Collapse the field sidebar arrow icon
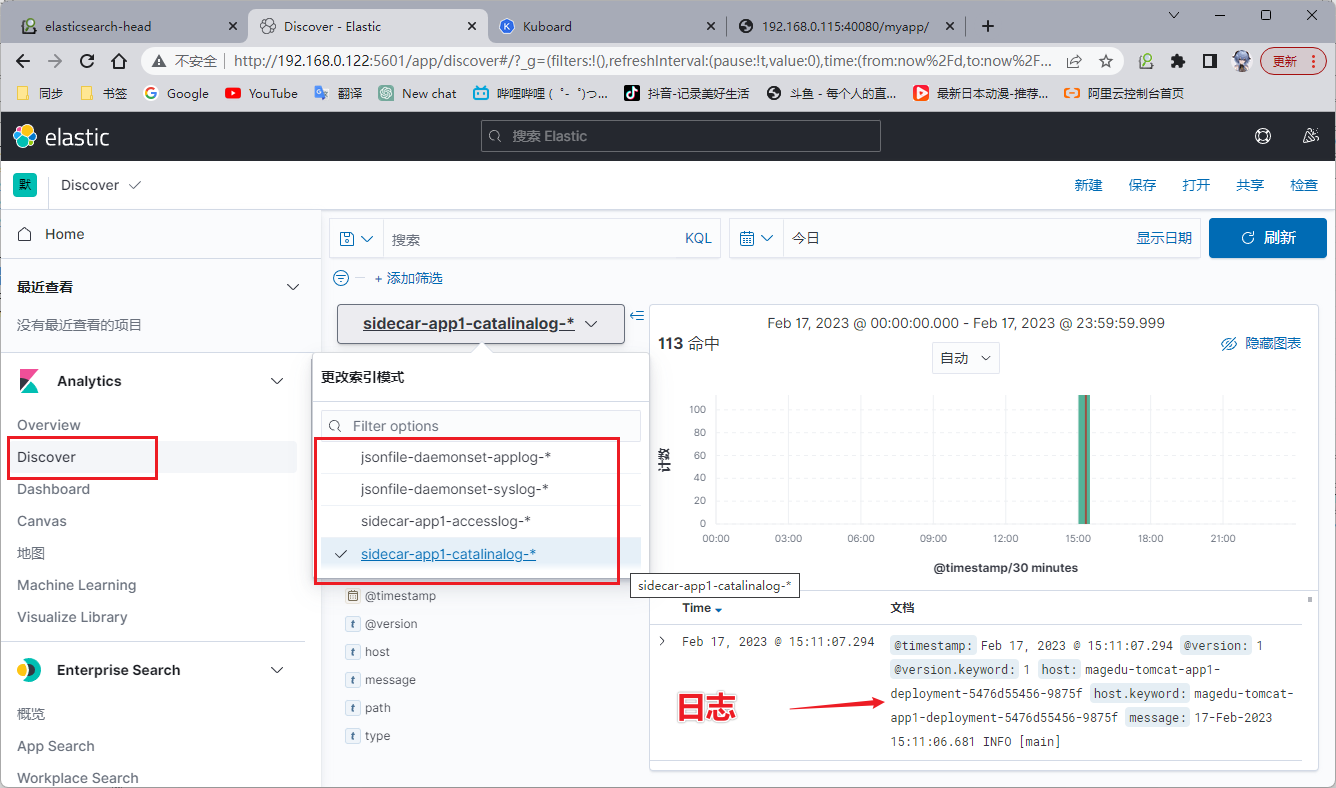1336x788 pixels. click(637, 316)
